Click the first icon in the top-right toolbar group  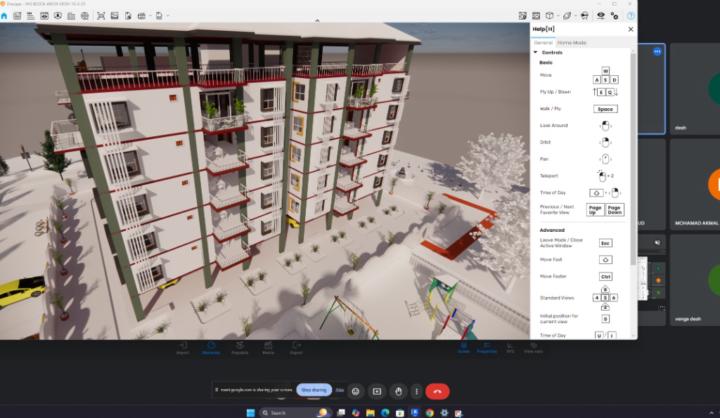point(523,16)
